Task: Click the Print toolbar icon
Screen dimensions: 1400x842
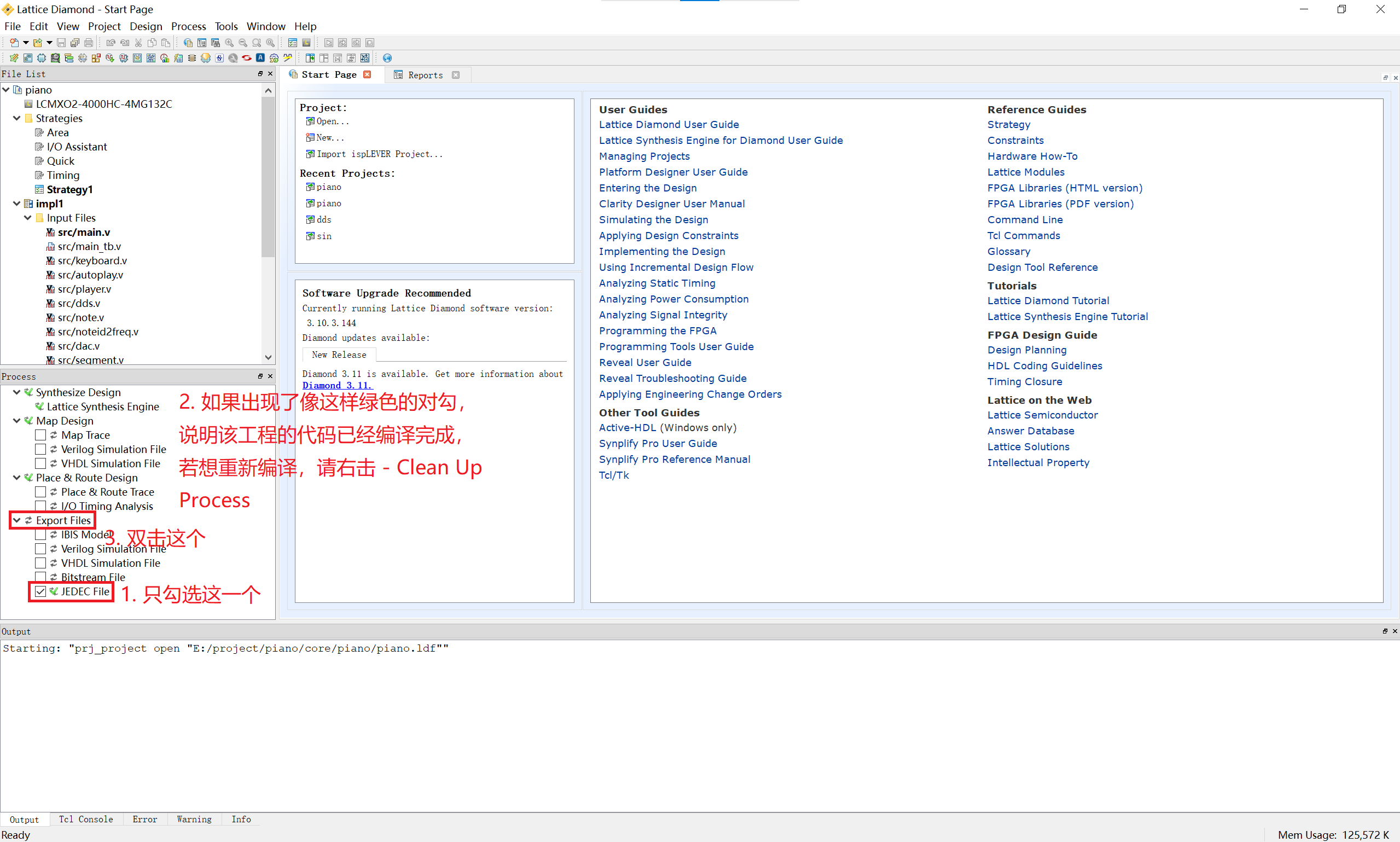Action: [x=89, y=43]
